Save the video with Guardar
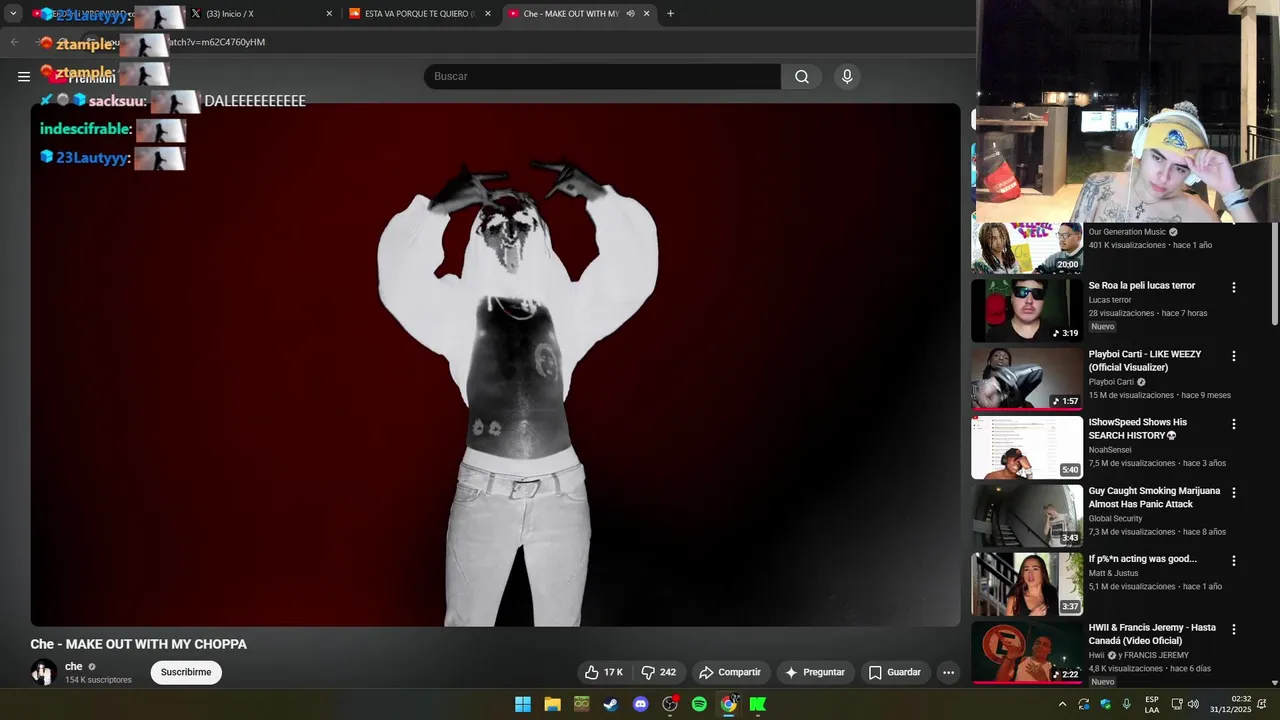 point(895,672)
